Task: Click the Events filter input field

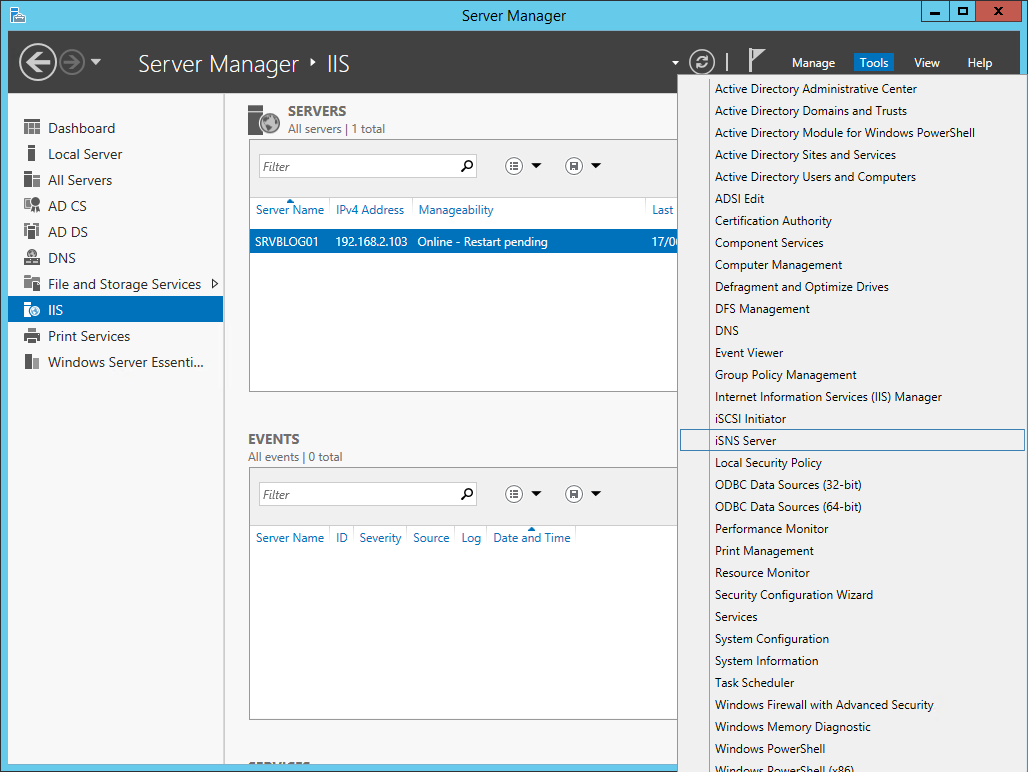Action: tap(359, 494)
